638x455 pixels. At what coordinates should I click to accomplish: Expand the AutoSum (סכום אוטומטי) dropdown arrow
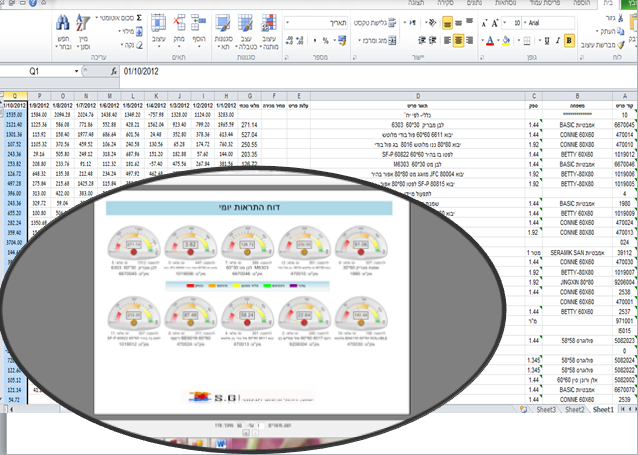(97, 18)
